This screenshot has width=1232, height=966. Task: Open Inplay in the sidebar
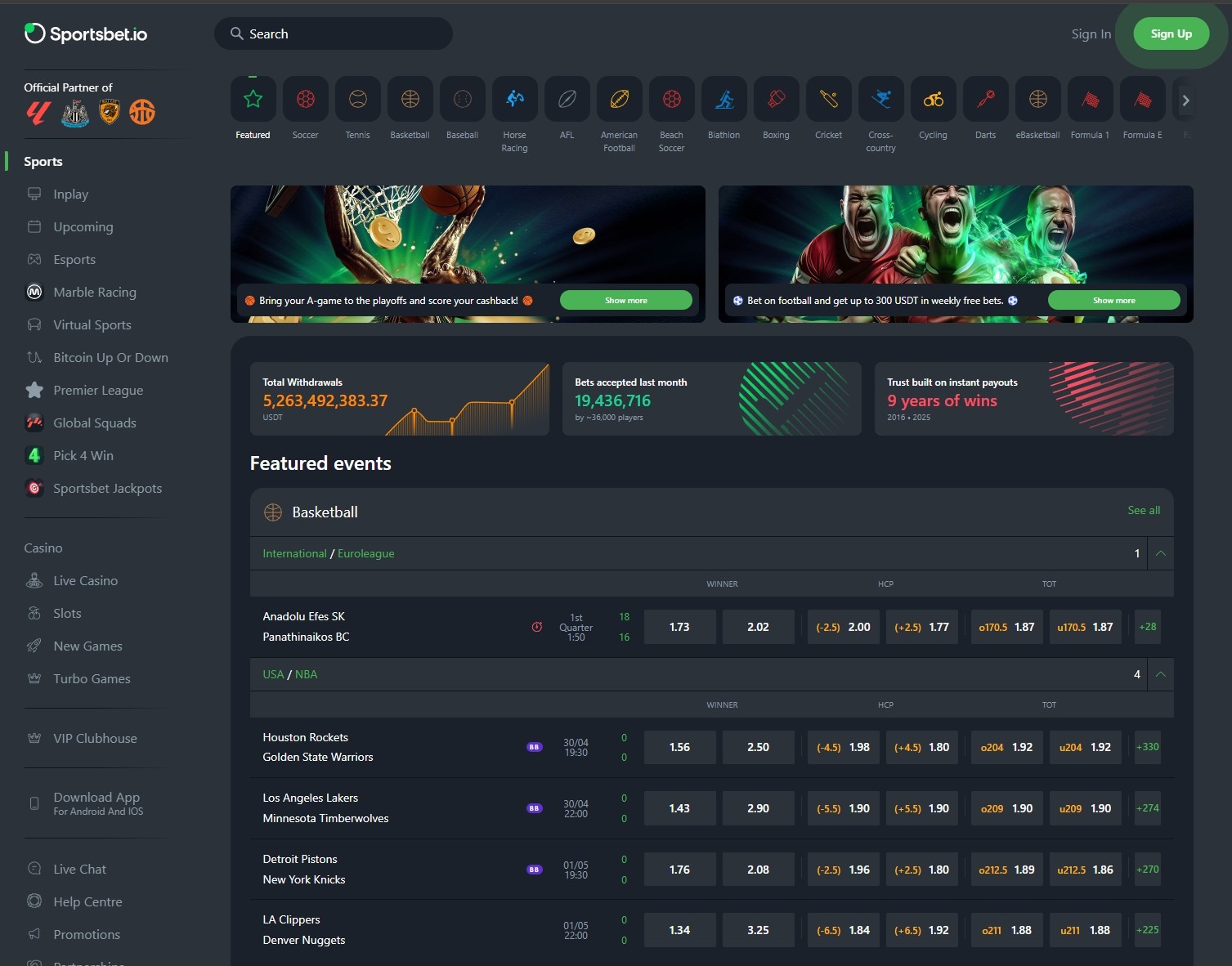click(70, 195)
